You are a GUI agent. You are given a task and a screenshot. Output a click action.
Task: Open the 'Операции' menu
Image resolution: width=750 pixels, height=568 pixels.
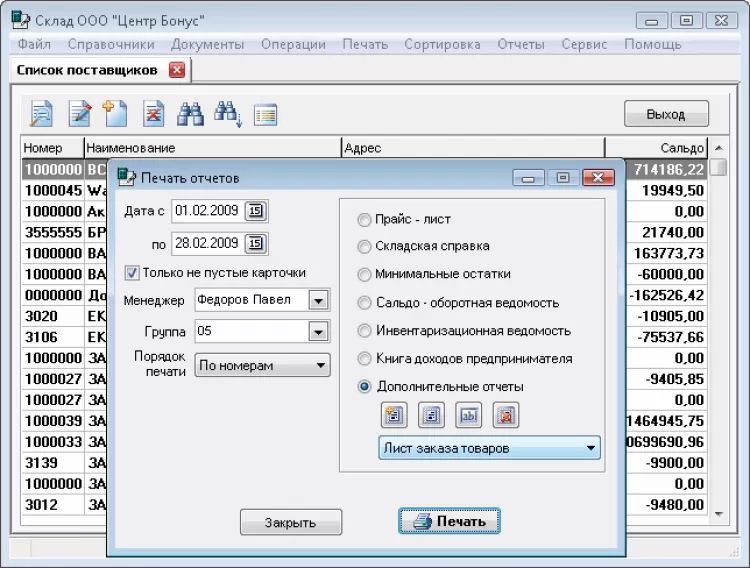[x=293, y=44]
